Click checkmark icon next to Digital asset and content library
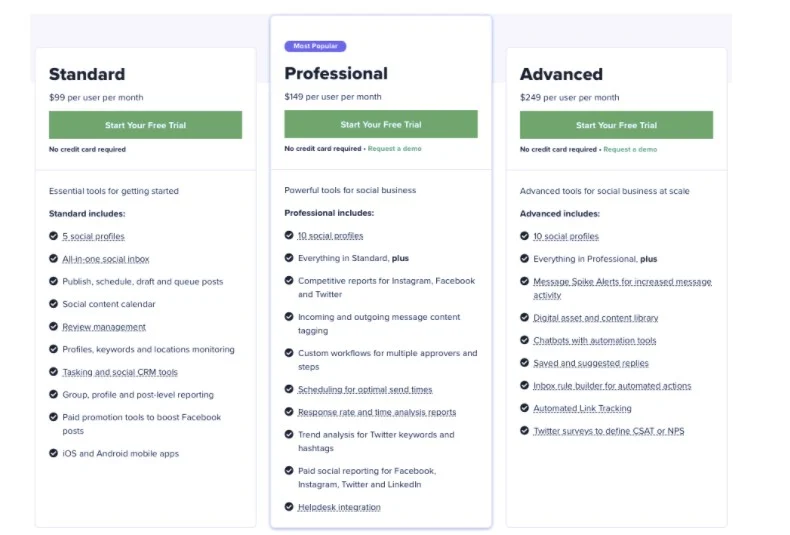790x535 pixels. click(524, 318)
